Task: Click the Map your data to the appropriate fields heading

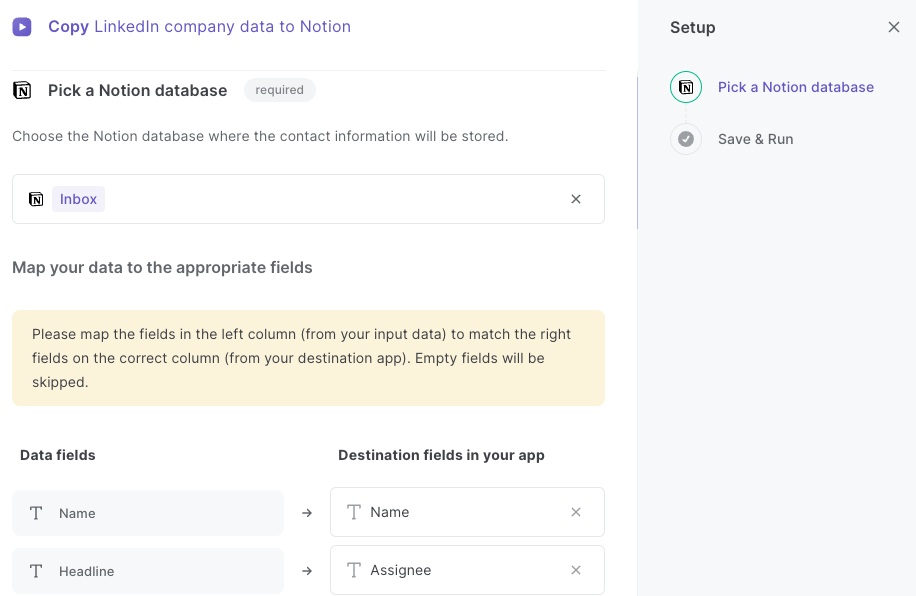Action: [x=162, y=268]
